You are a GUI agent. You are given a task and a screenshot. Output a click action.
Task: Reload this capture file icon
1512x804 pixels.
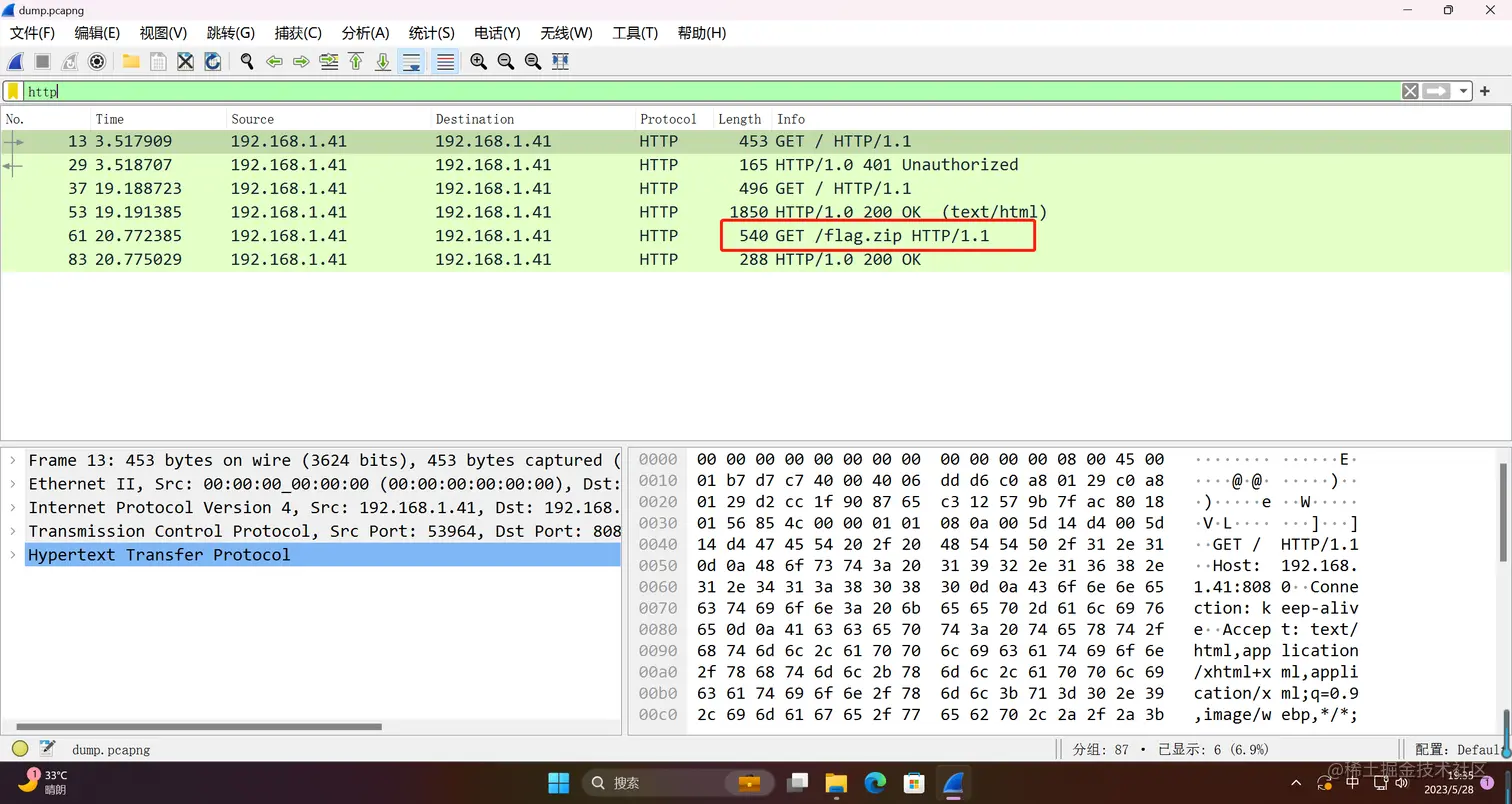point(212,62)
